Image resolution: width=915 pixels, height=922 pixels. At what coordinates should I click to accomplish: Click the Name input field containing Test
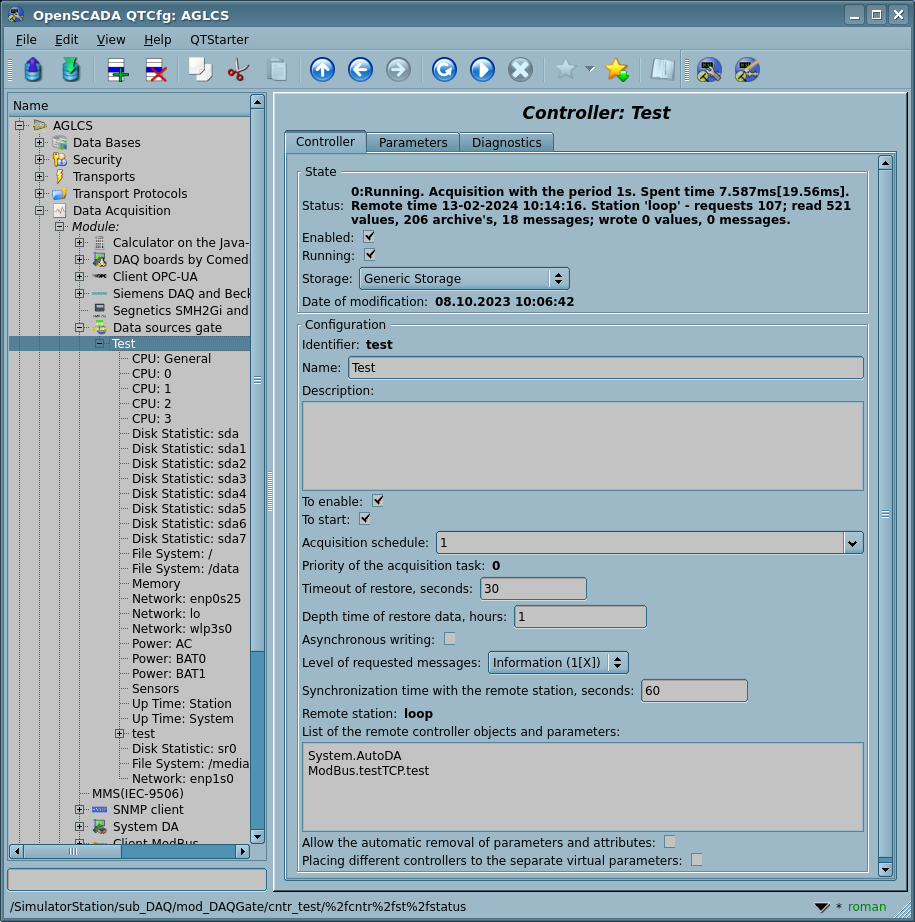point(605,368)
